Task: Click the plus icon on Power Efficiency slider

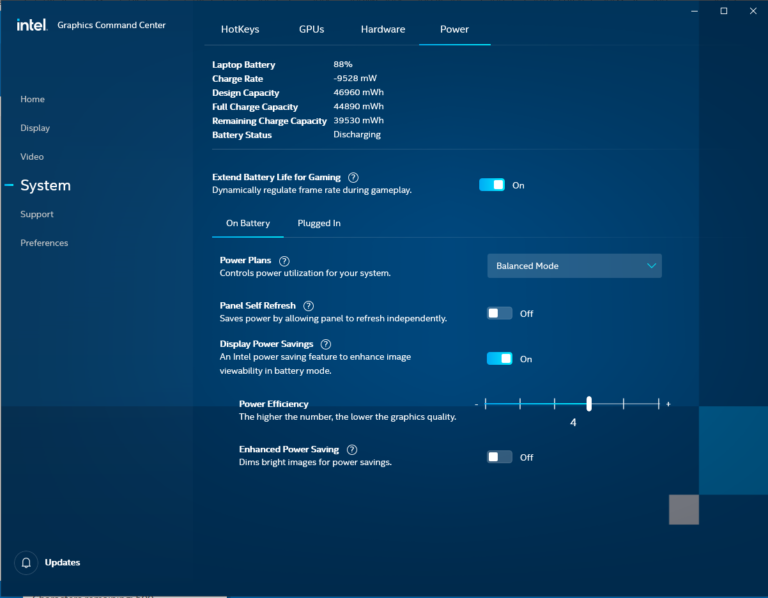Action: tap(668, 404)
